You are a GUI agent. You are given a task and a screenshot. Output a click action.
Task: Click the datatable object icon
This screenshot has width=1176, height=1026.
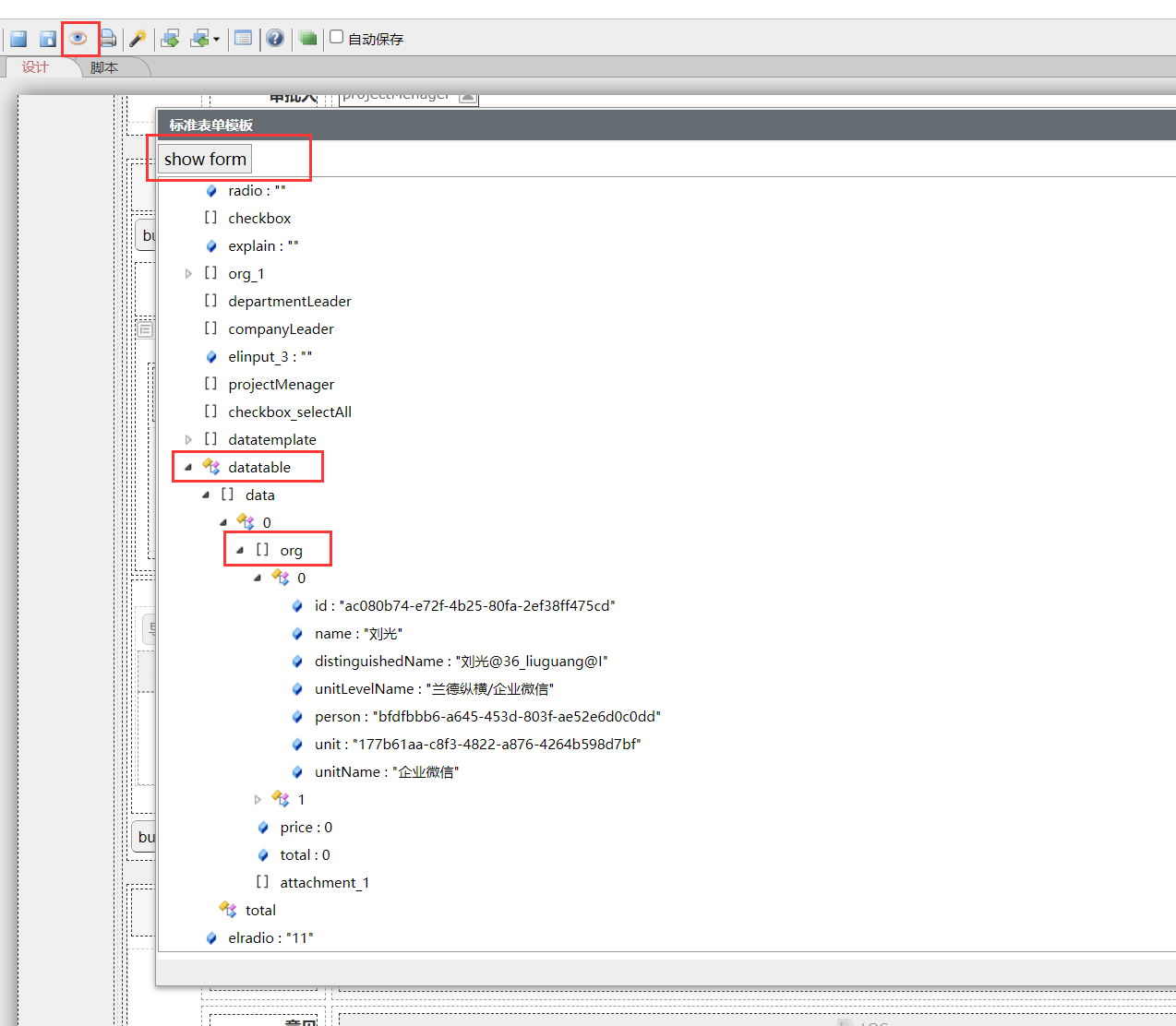click(x=211, y=467)
